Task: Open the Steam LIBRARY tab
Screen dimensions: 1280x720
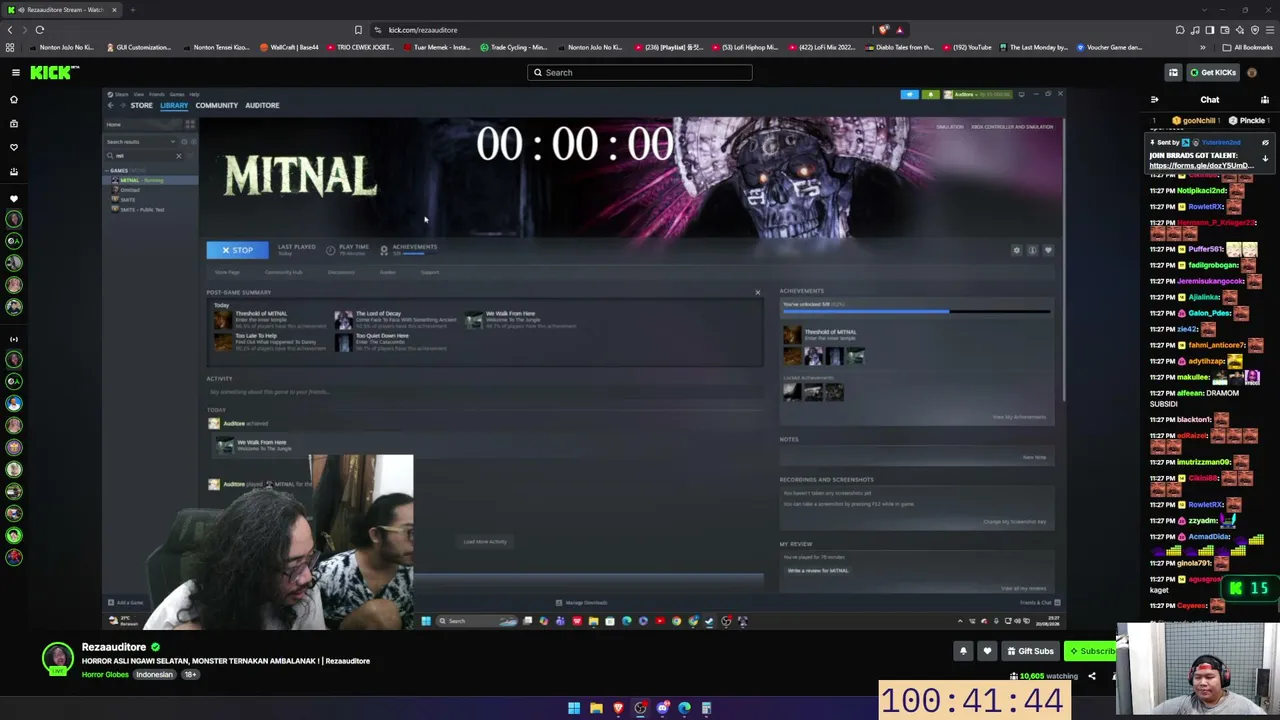Action: point(174,105)
